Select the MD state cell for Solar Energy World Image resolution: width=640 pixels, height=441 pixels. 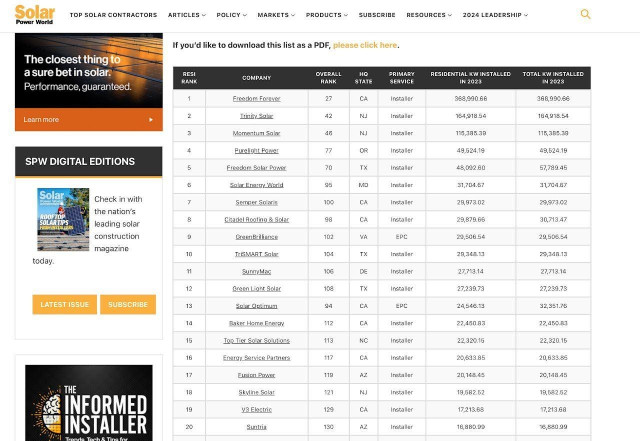(363, 185)
